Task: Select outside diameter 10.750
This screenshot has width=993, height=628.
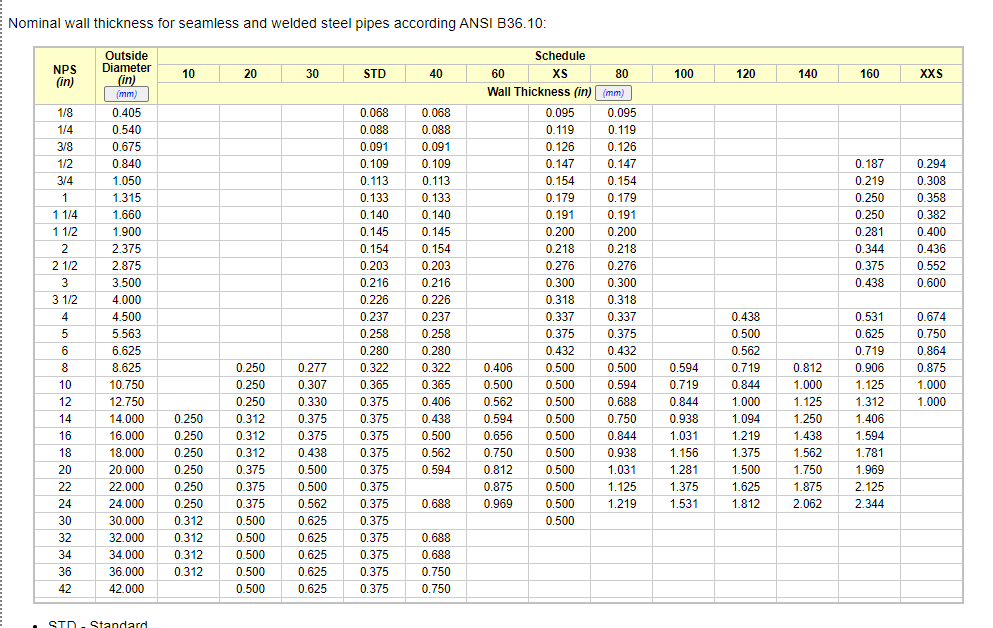Action: point(127,385)
